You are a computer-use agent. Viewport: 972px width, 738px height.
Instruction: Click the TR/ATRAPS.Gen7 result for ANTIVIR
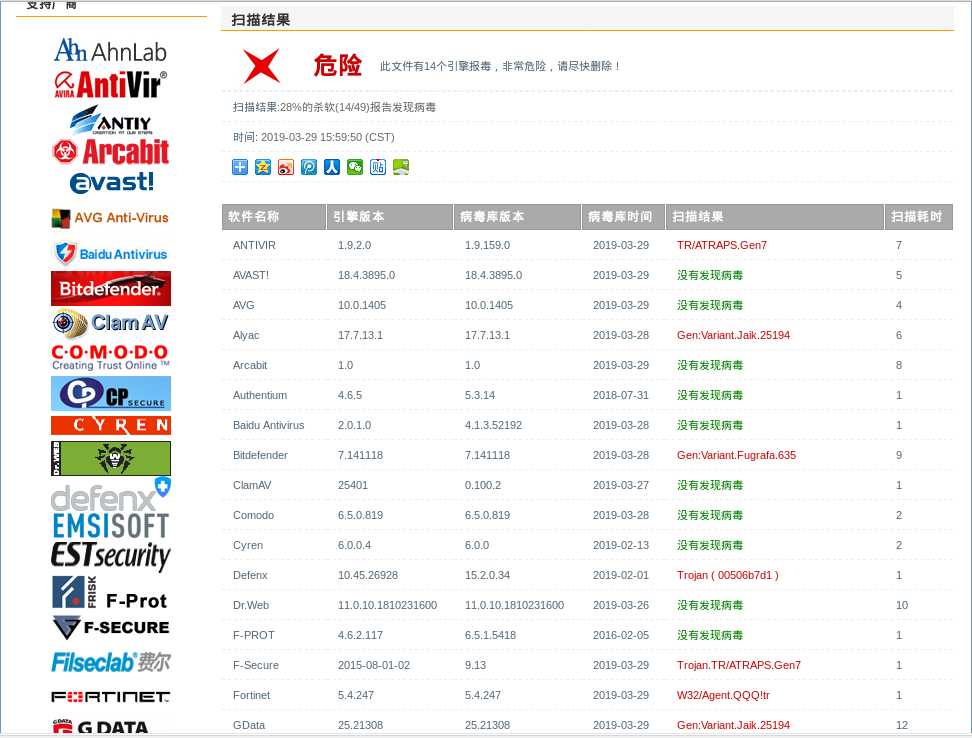[722, 245]
